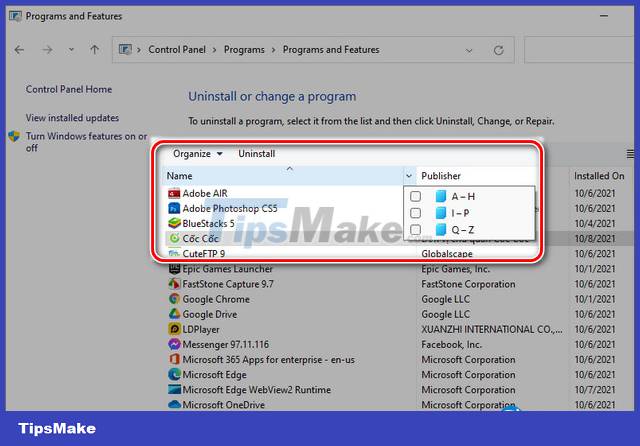The width and height of the screenshot is (640, 446).
Task: Change the view with the toolbar view icon
Action: [x=631, y=154]
